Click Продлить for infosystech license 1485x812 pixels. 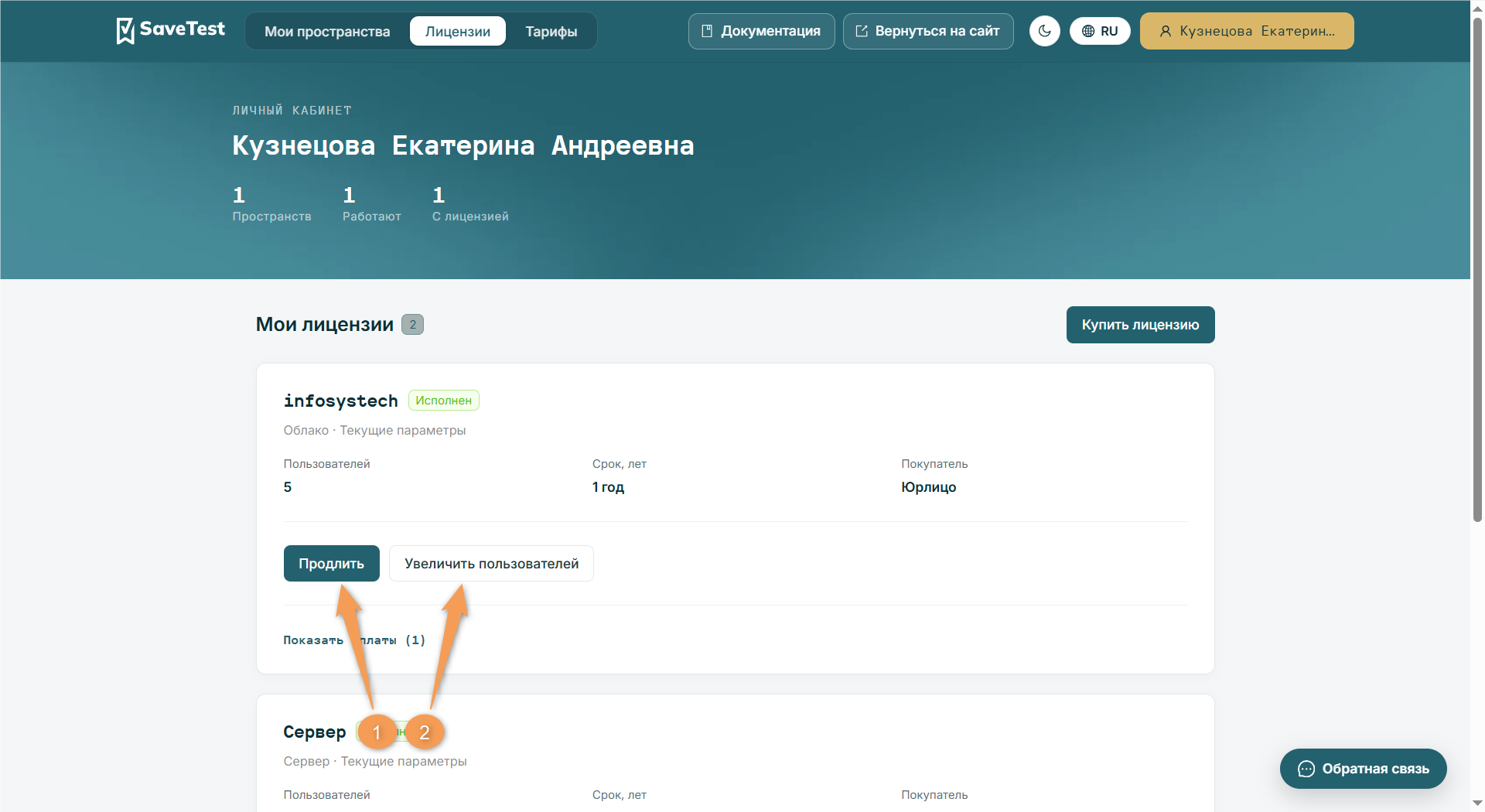(x=331, y=563)
